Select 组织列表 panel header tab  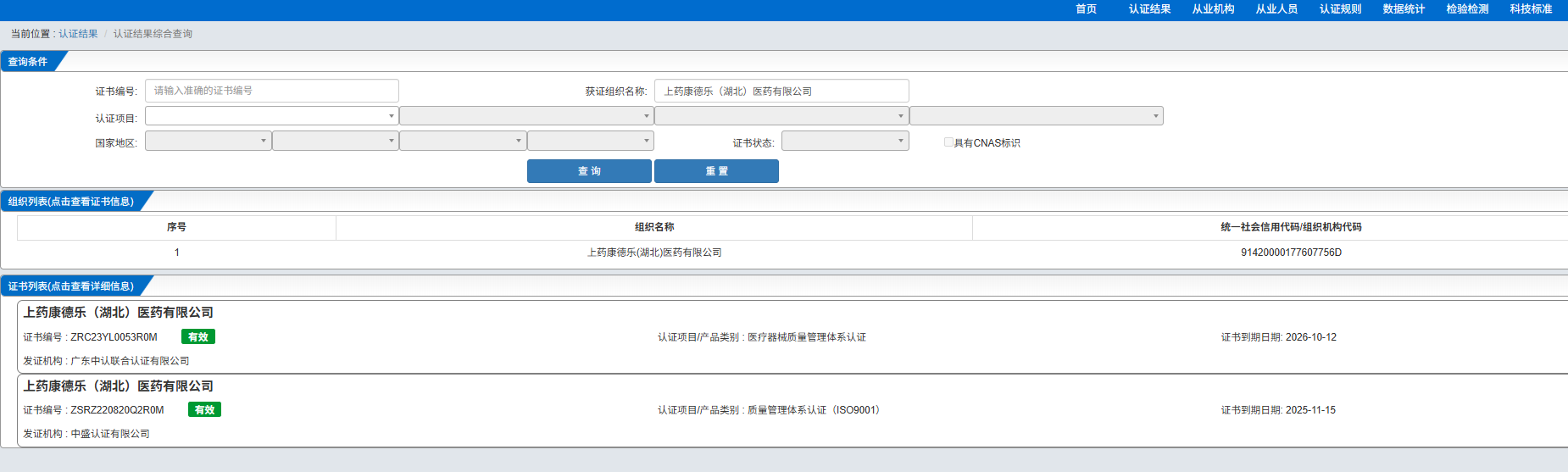point(71,202)
